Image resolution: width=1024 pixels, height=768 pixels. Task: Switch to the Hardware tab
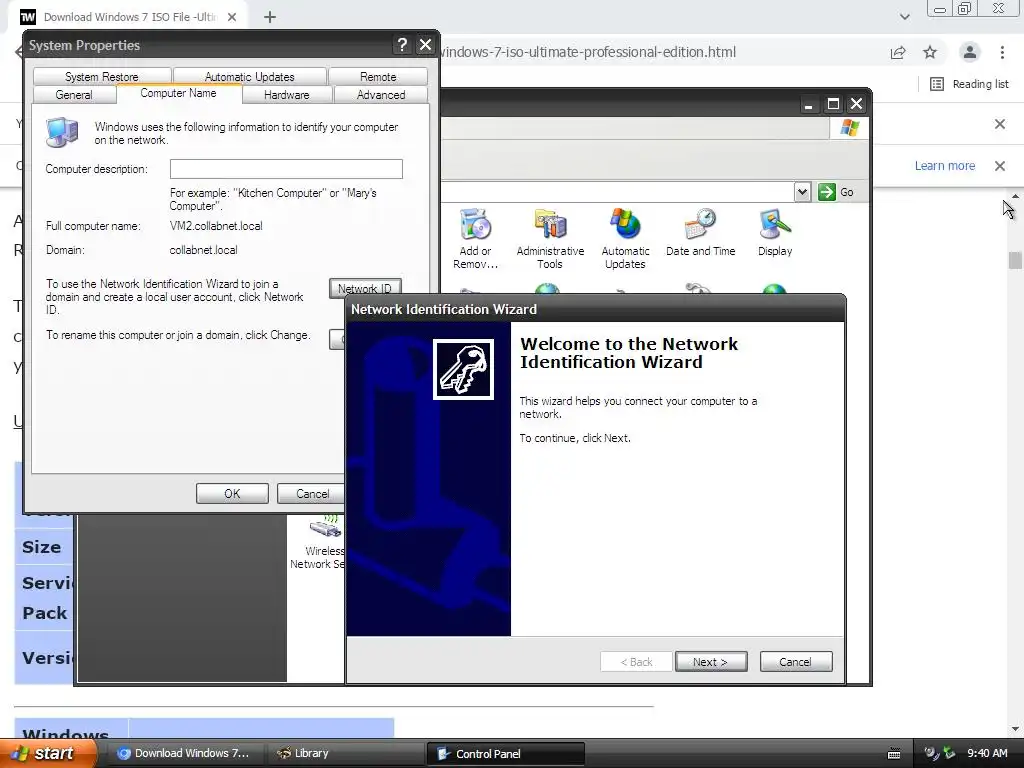pyautogui.click(x=287, y=95)
